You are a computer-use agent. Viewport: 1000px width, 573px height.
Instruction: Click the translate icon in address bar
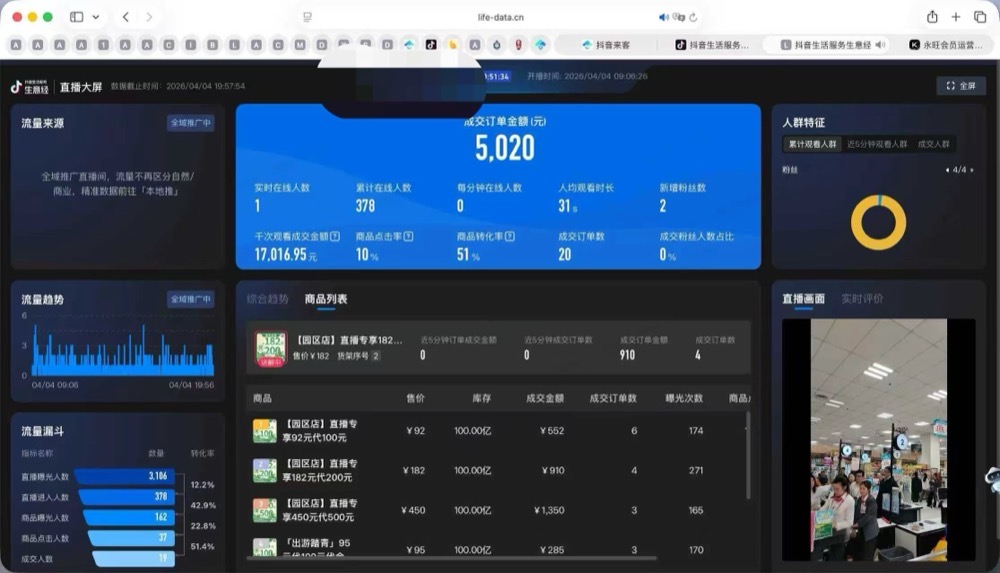point(679,17)
